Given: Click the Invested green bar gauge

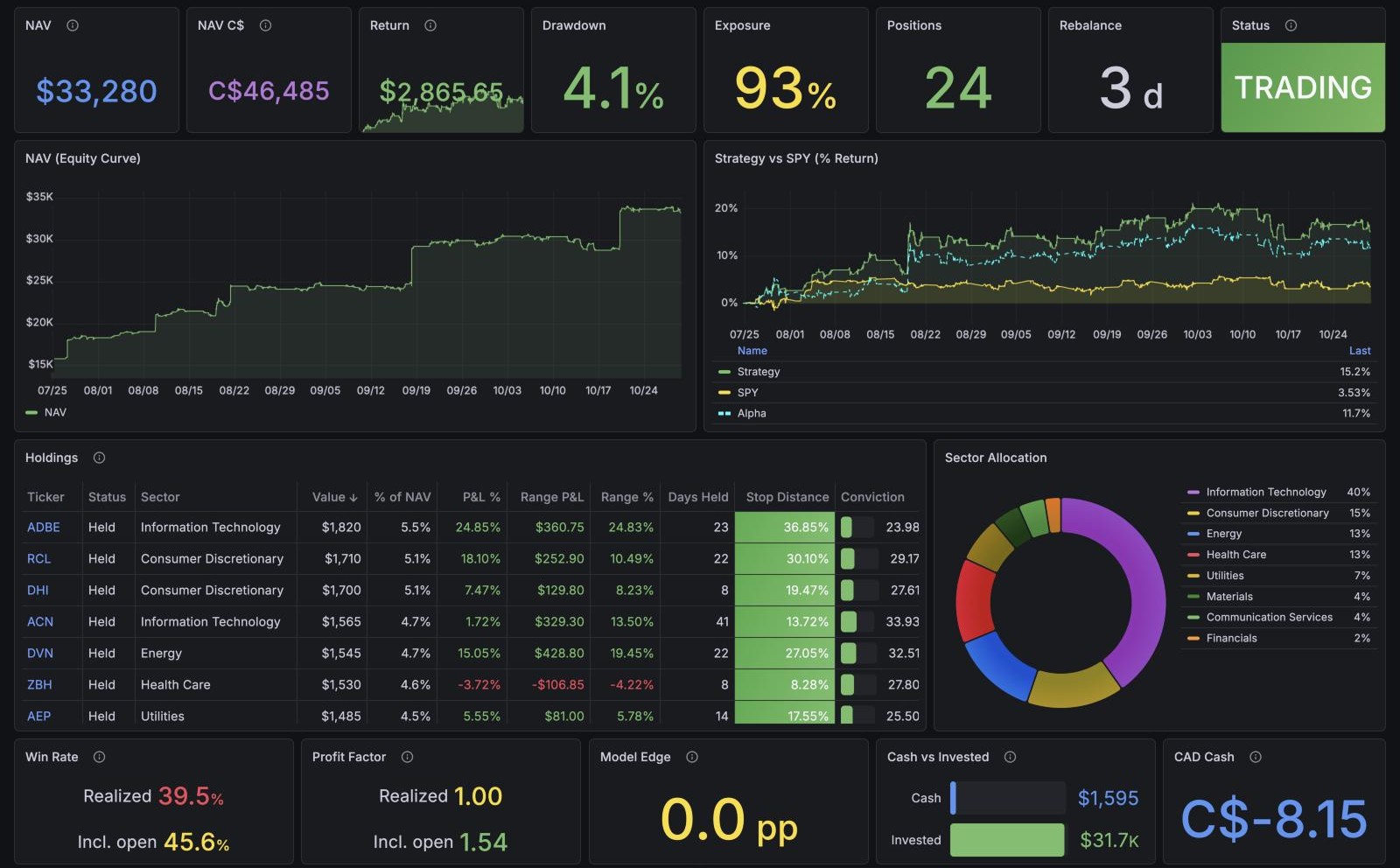Looking at the screenshot, I should 1007,840.
